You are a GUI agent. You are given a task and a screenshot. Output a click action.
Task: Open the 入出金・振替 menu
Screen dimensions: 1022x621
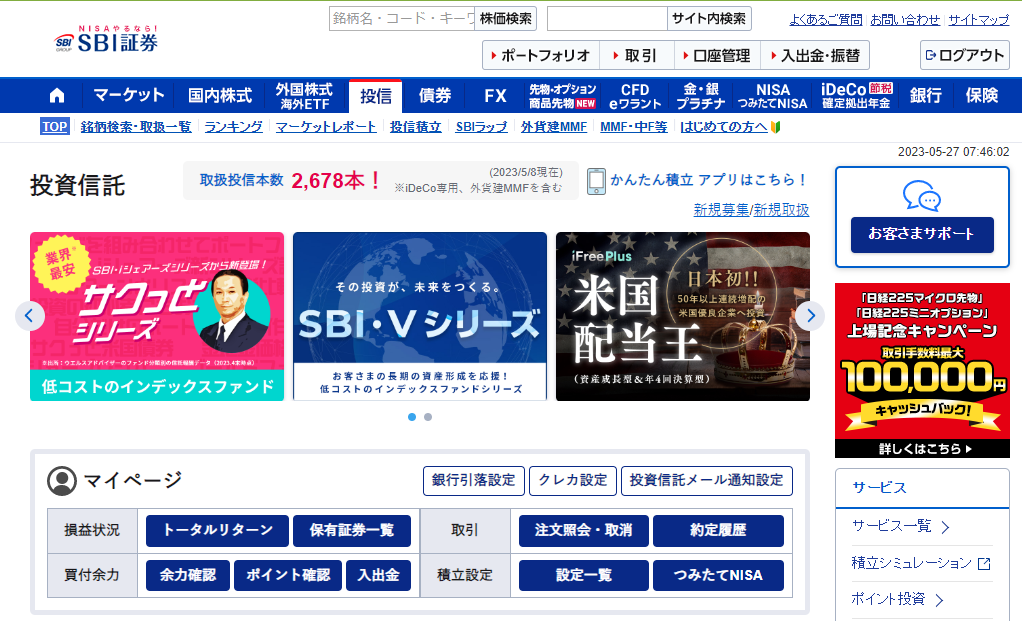[x=815, y=55]
